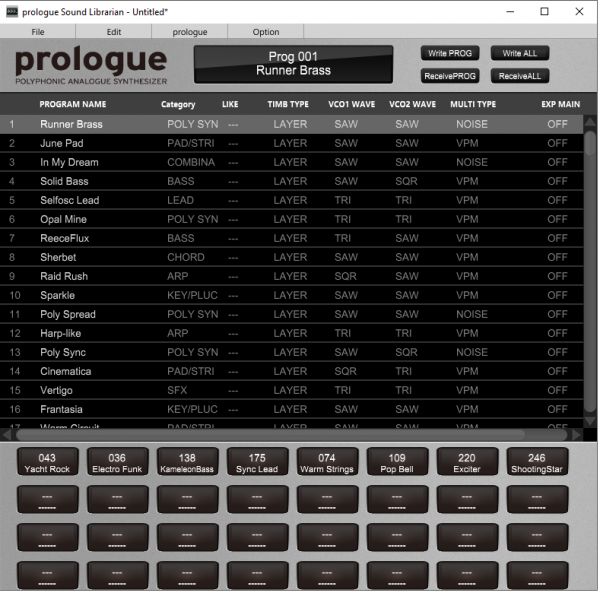This screenshot has width=600, height=593.
Task: Click the CHORD category of Sherbet
Action: [186, 257]
